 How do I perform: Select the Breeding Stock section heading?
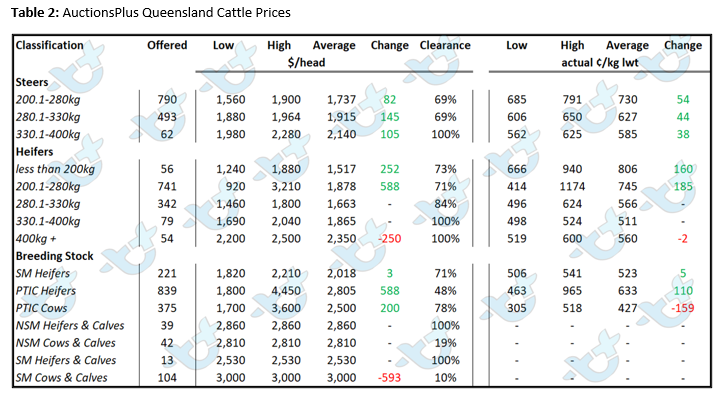coord(55,256)
